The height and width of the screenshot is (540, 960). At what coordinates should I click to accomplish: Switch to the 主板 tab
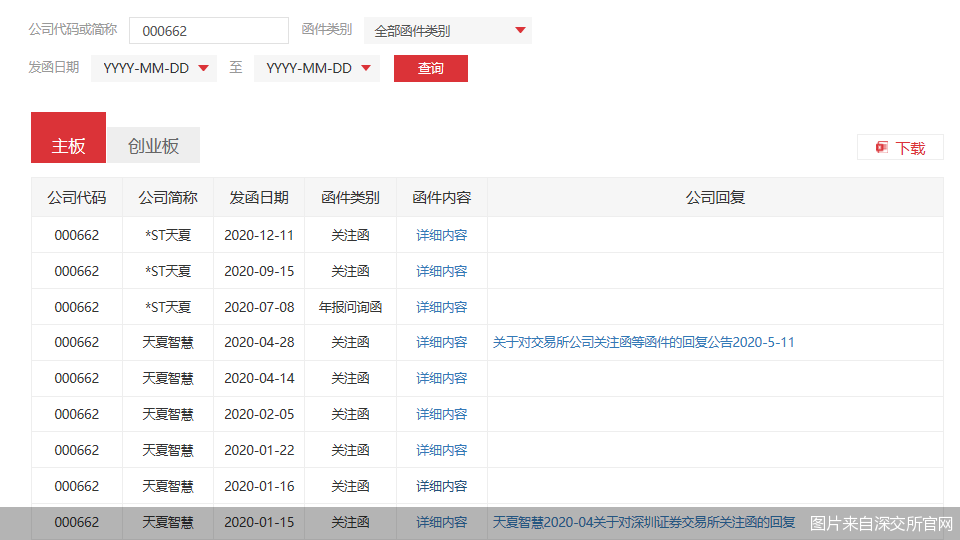(x=69, y=138)
